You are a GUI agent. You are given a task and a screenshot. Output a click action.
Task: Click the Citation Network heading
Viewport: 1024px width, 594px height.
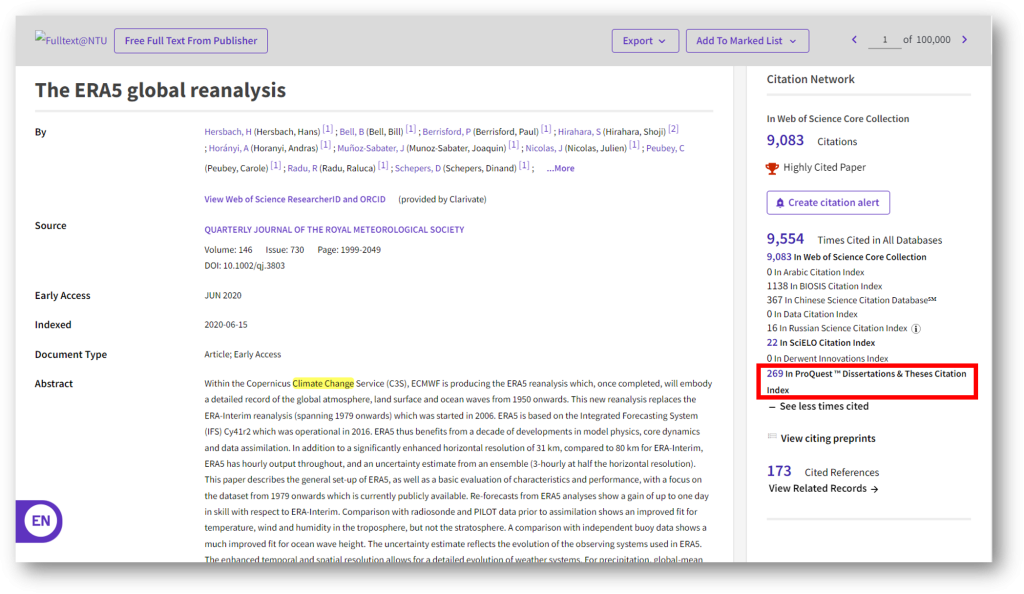pyautogui.click(x=810, y=79)
